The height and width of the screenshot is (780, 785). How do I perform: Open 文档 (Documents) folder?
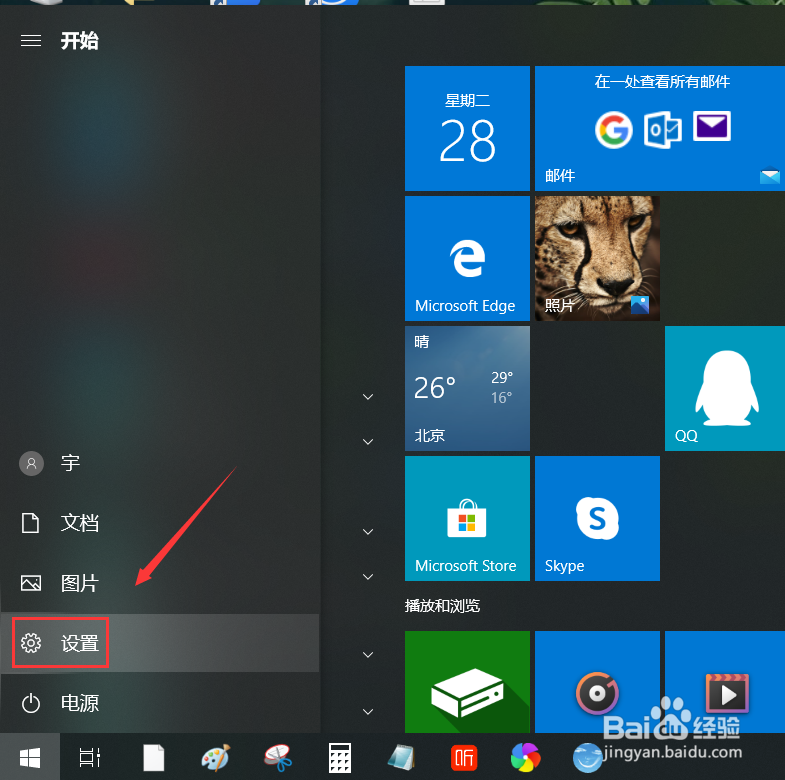(160, 523)
